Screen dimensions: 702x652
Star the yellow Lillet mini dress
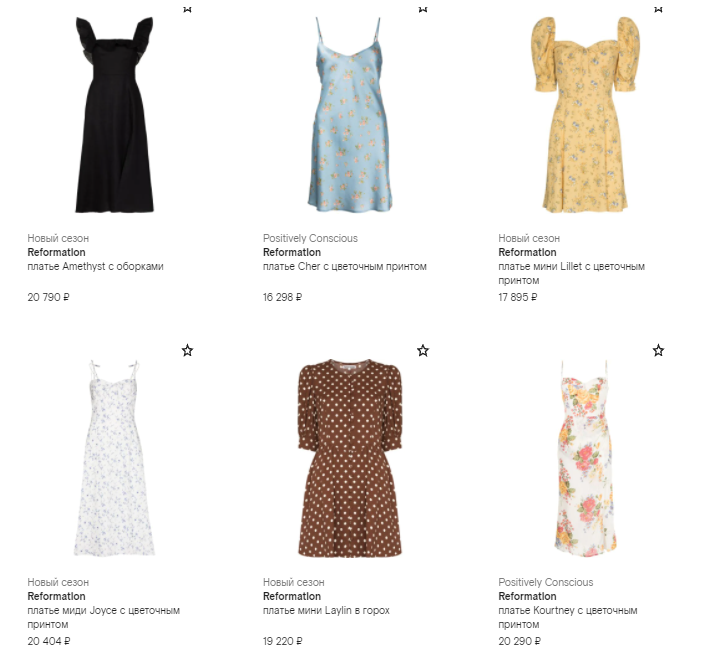coord(658,9)
